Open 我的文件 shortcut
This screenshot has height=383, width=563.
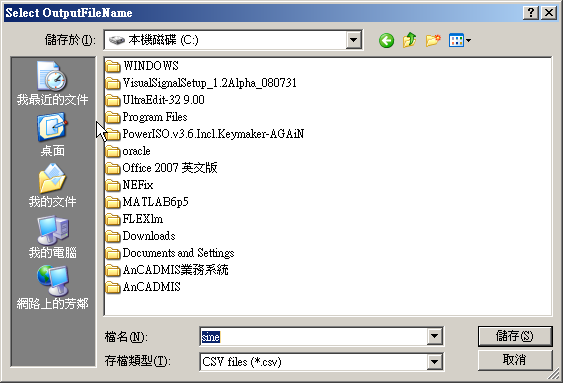pos(52,186)
